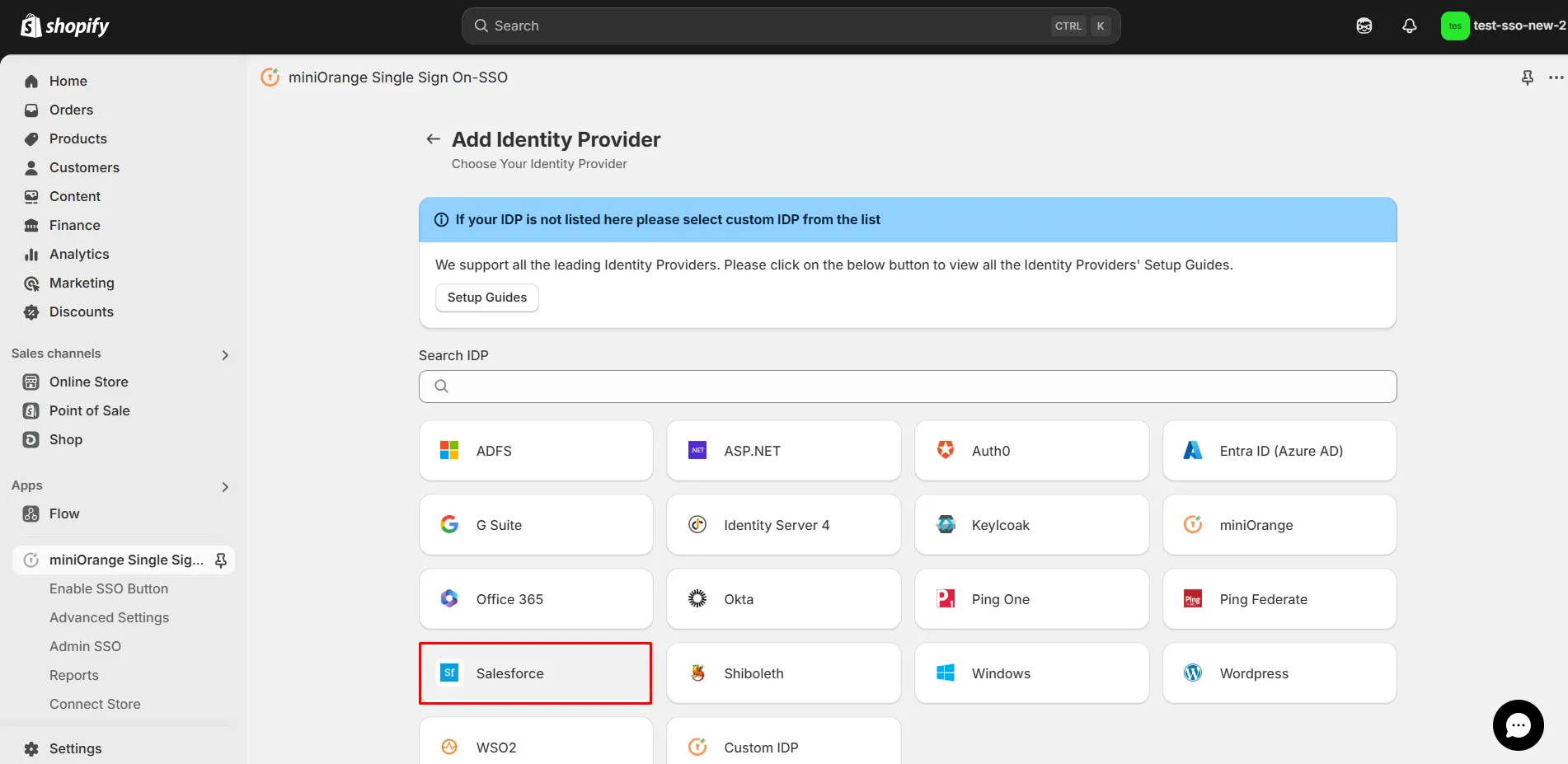Click the Salesforce Sf icon

click(x=449, y=673)
